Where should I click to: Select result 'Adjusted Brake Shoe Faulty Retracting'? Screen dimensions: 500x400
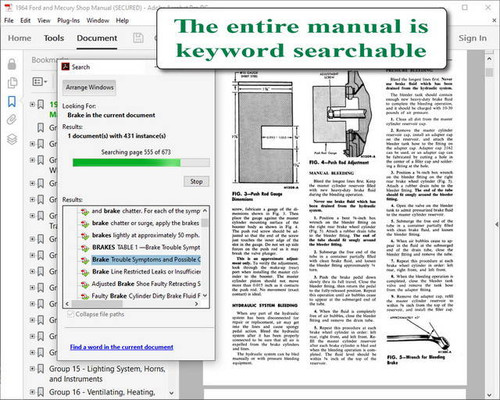[x=146, y=284]
